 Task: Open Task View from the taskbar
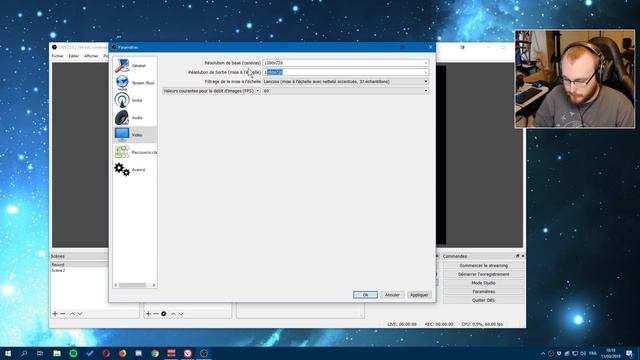click(x=40, y=353)
